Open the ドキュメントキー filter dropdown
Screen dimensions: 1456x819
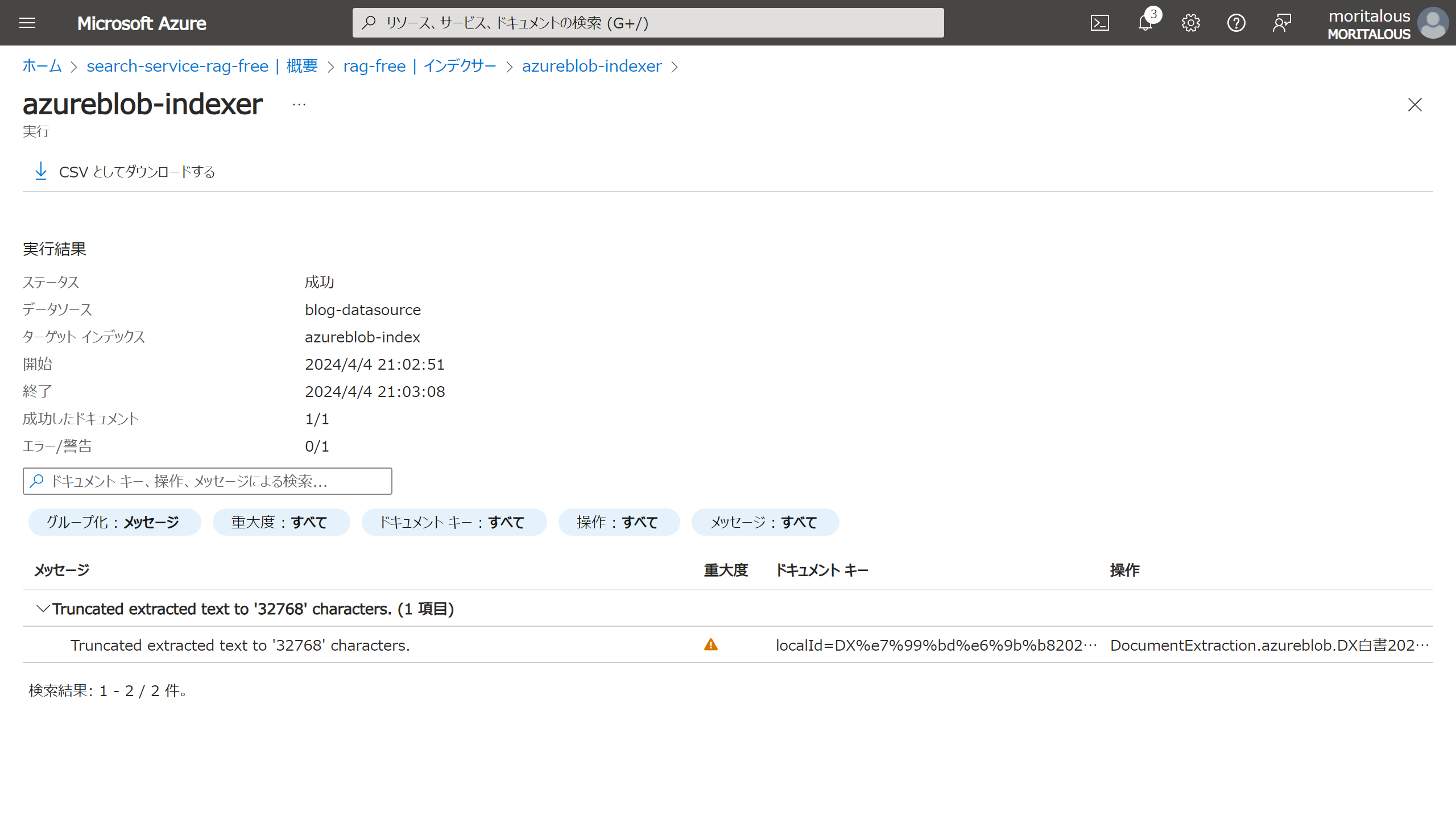point(453,522)
